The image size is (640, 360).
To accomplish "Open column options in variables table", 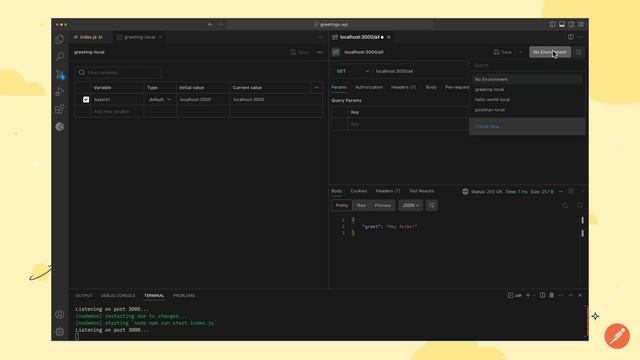I will point(316,87).
